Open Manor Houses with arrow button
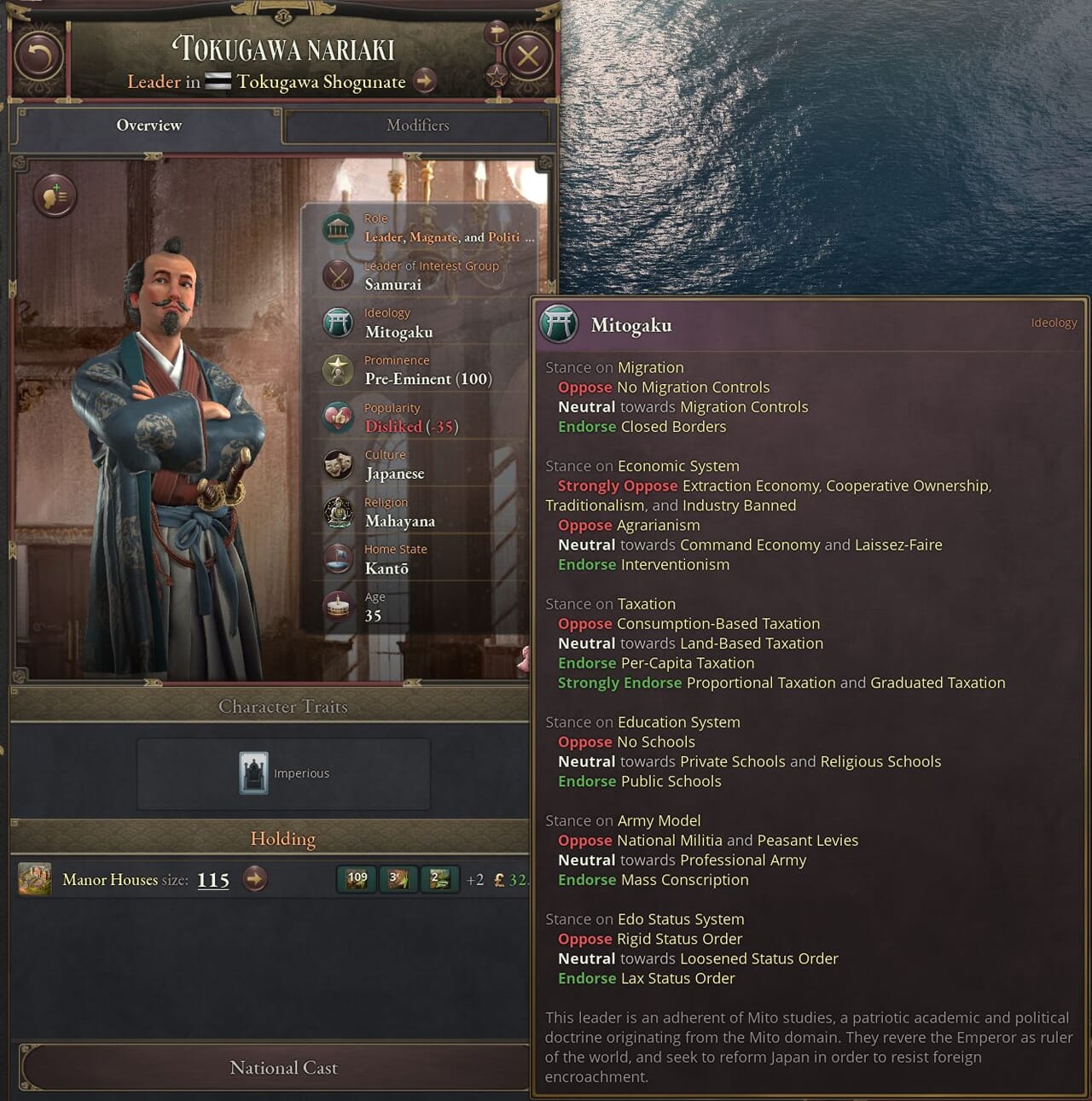Screen dimensions: 1092x1101 pyautogui.click(x=255, y=878)
